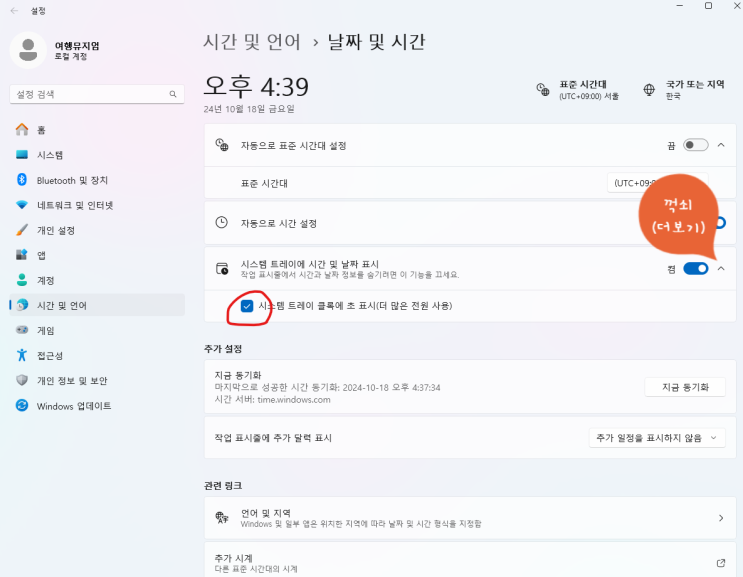Click the 네트워크 및 인터넷 wifi icon
Image resolution: width=743 pixels, height=577 pixels.
click(x=22, y=205)
